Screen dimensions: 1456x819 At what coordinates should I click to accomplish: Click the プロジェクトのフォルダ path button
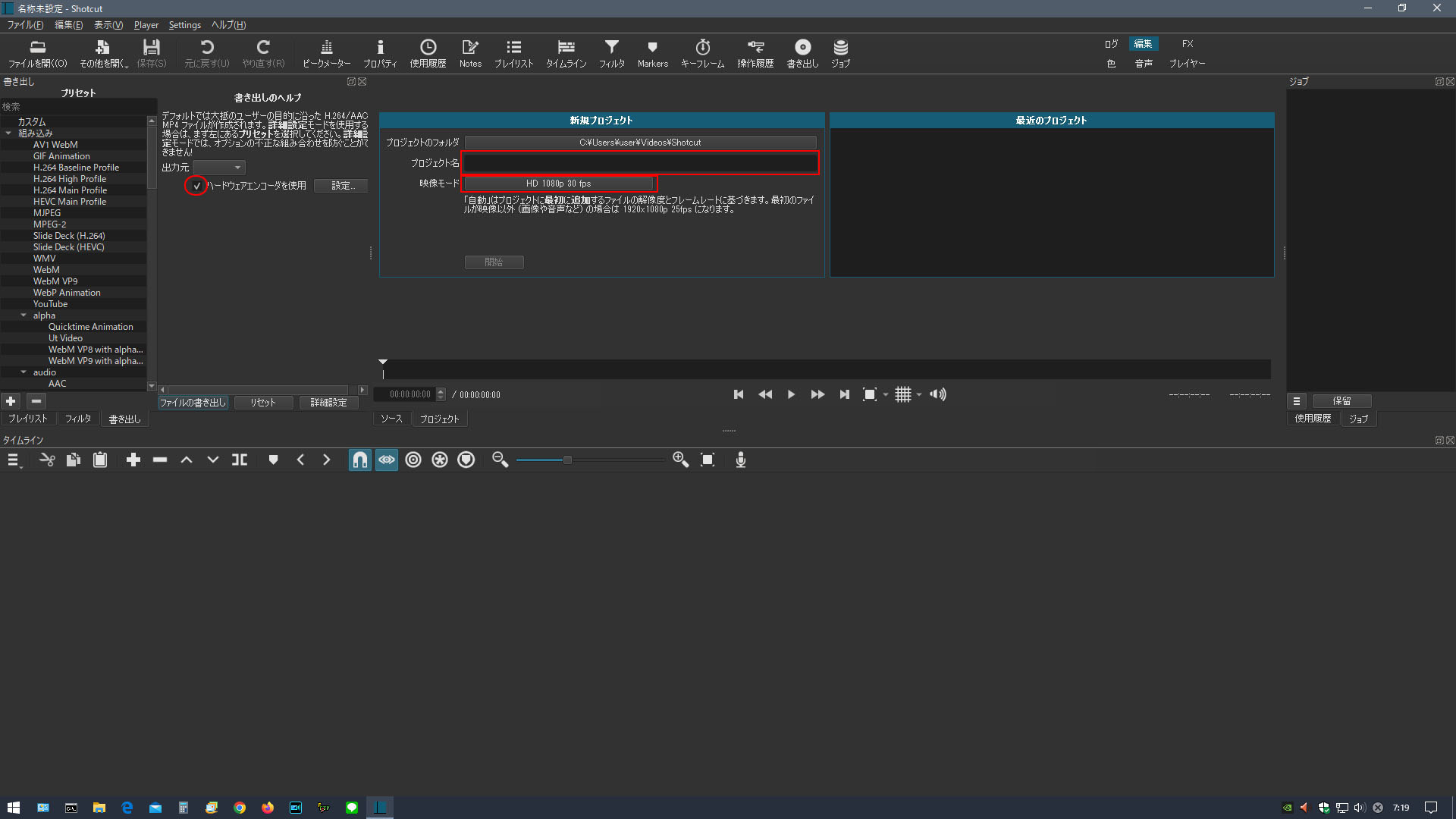point(640,143)
